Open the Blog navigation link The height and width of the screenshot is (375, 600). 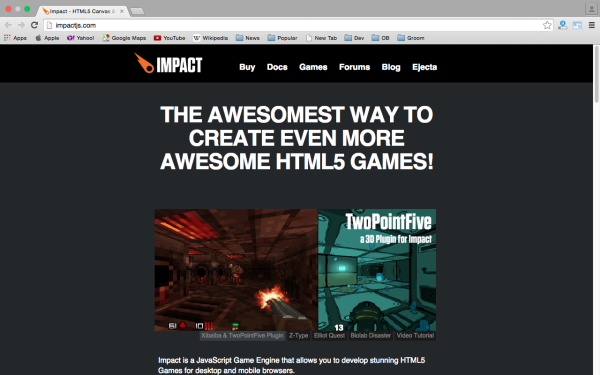391,67
